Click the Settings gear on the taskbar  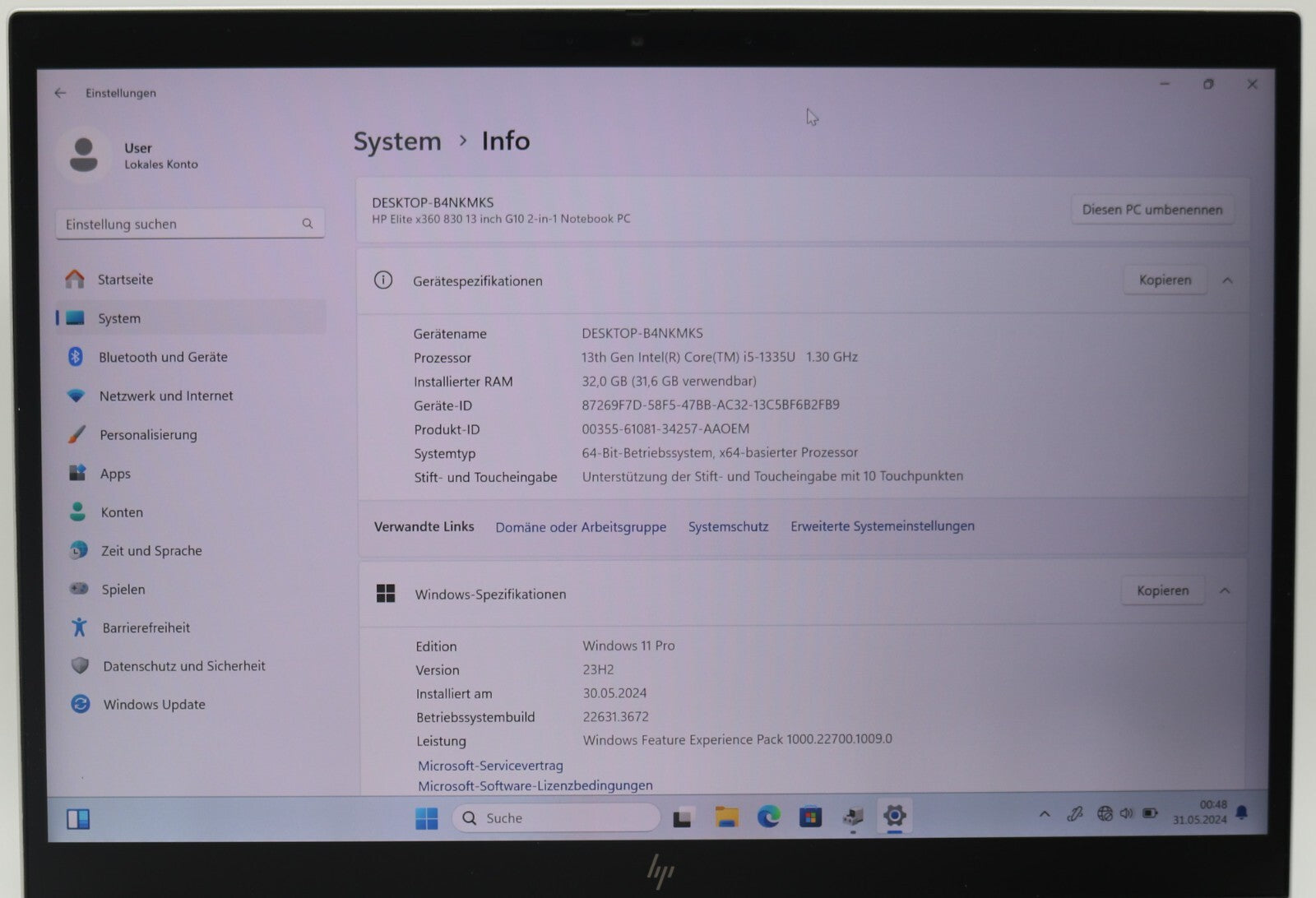(894, 815)
